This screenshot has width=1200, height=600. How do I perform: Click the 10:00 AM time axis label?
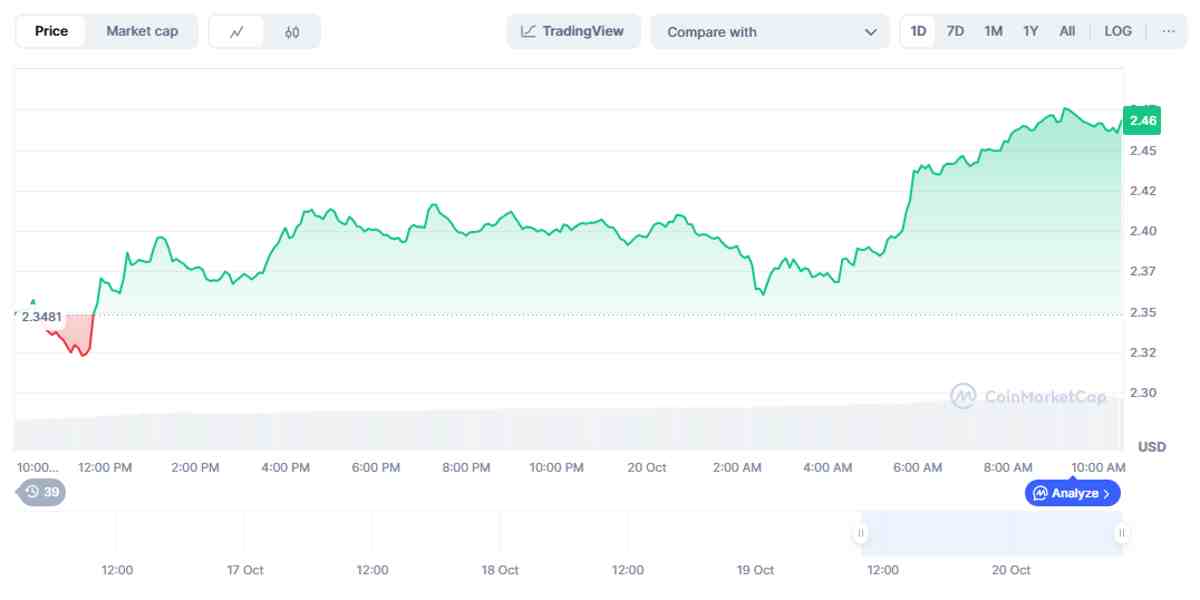(1098, 468)
